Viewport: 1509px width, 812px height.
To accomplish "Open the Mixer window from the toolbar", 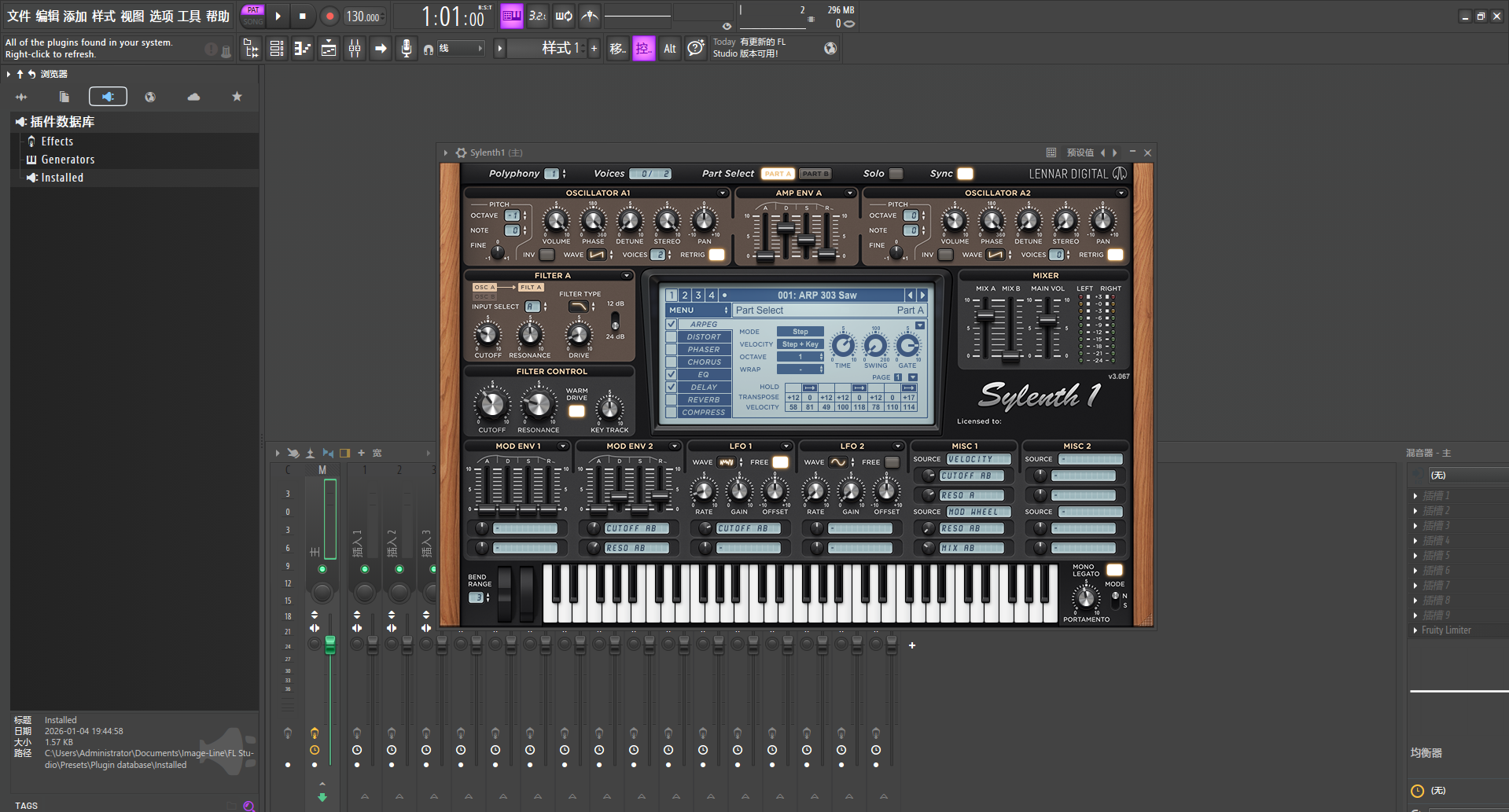I will 355,49.
